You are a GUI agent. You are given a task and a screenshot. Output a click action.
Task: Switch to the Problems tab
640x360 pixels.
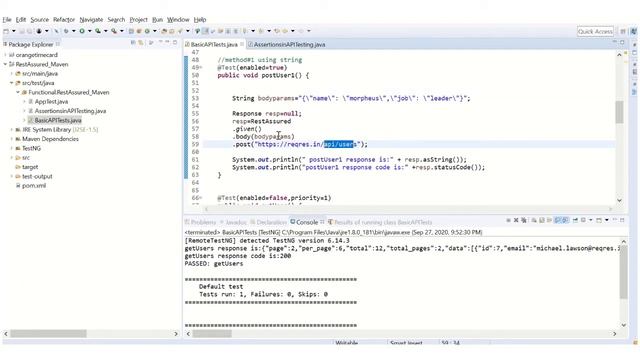point(200,222)
